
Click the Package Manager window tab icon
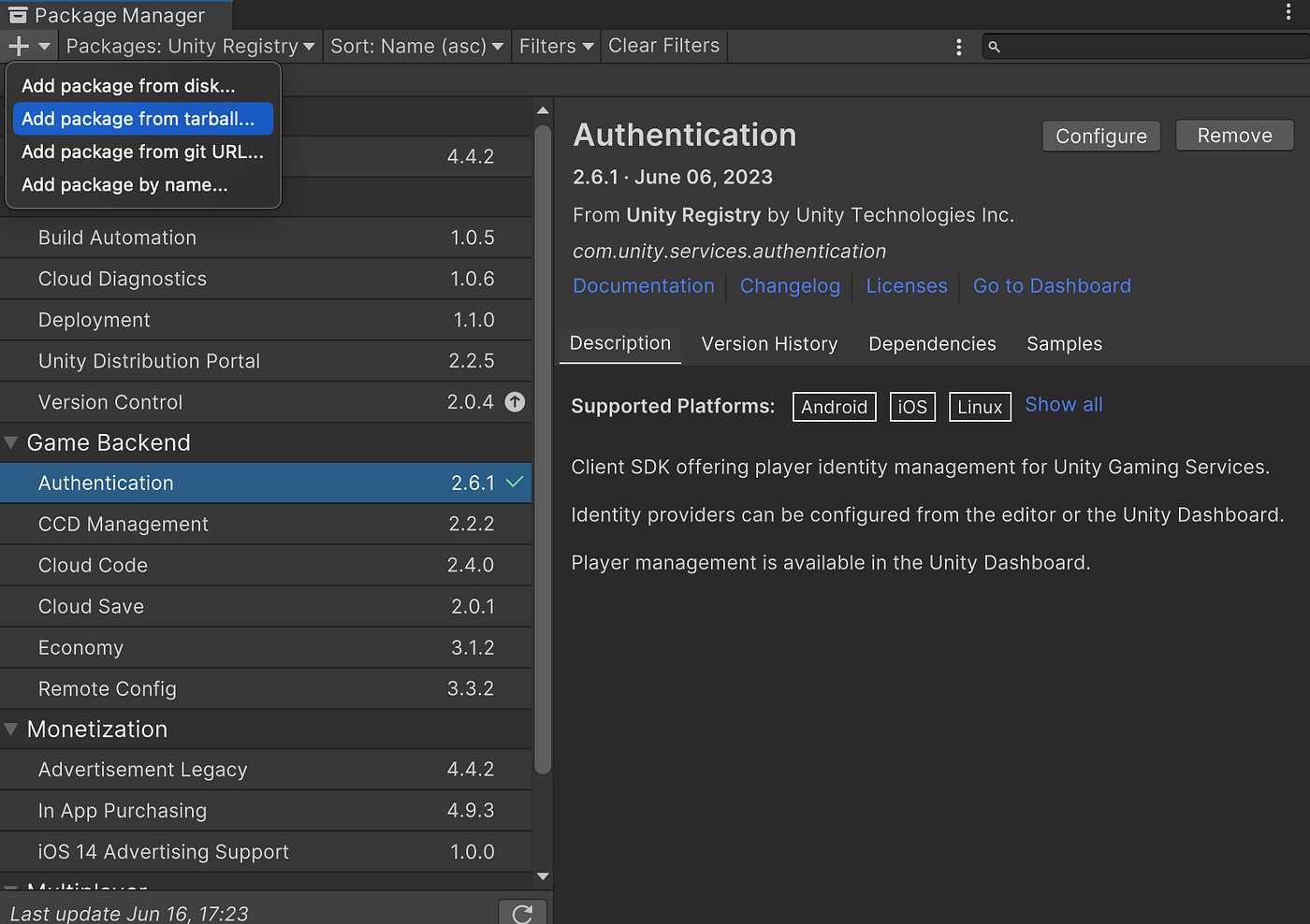(x=18, y=15)
